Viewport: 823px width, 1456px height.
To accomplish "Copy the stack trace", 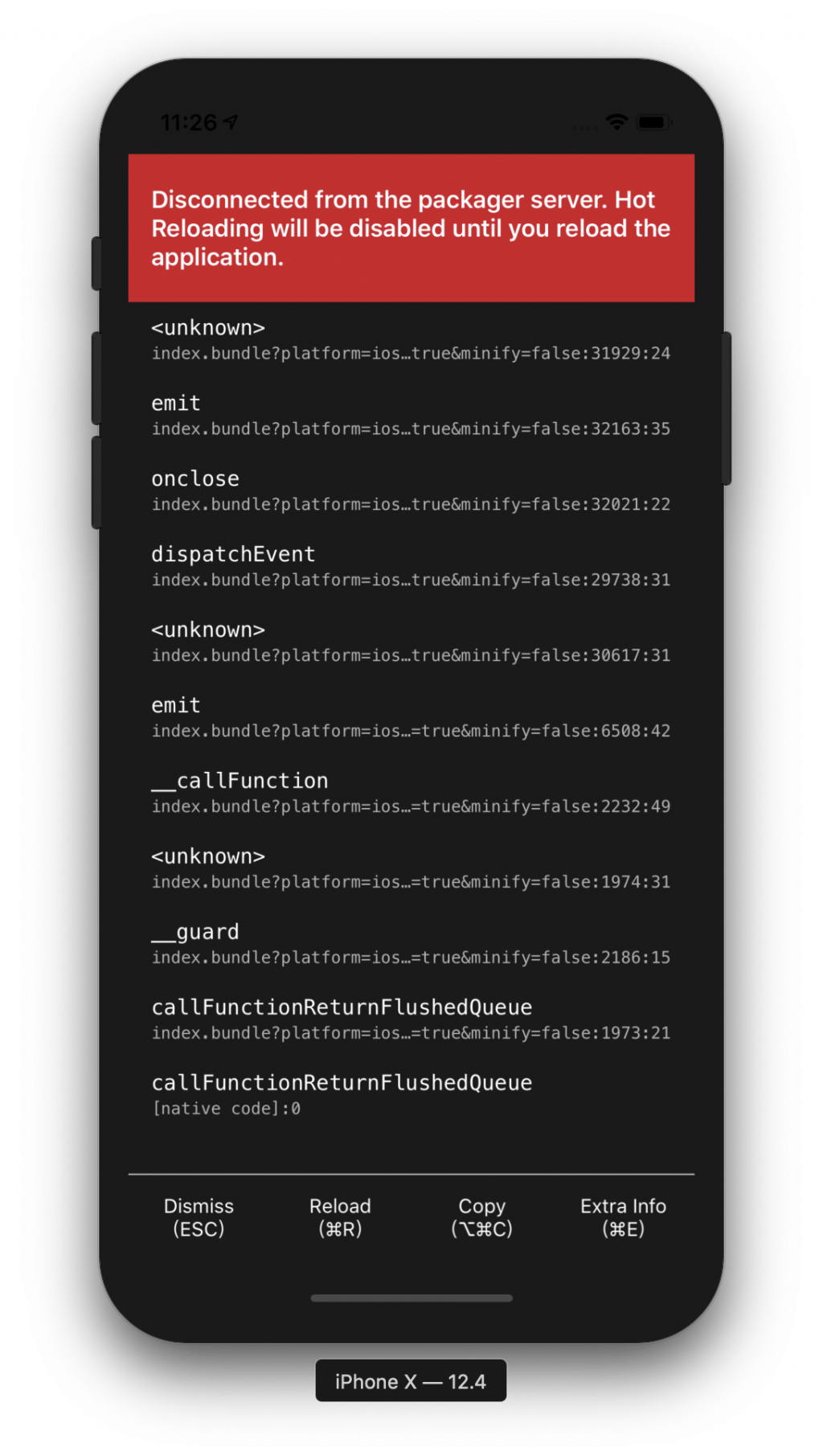I will 481,1217.
